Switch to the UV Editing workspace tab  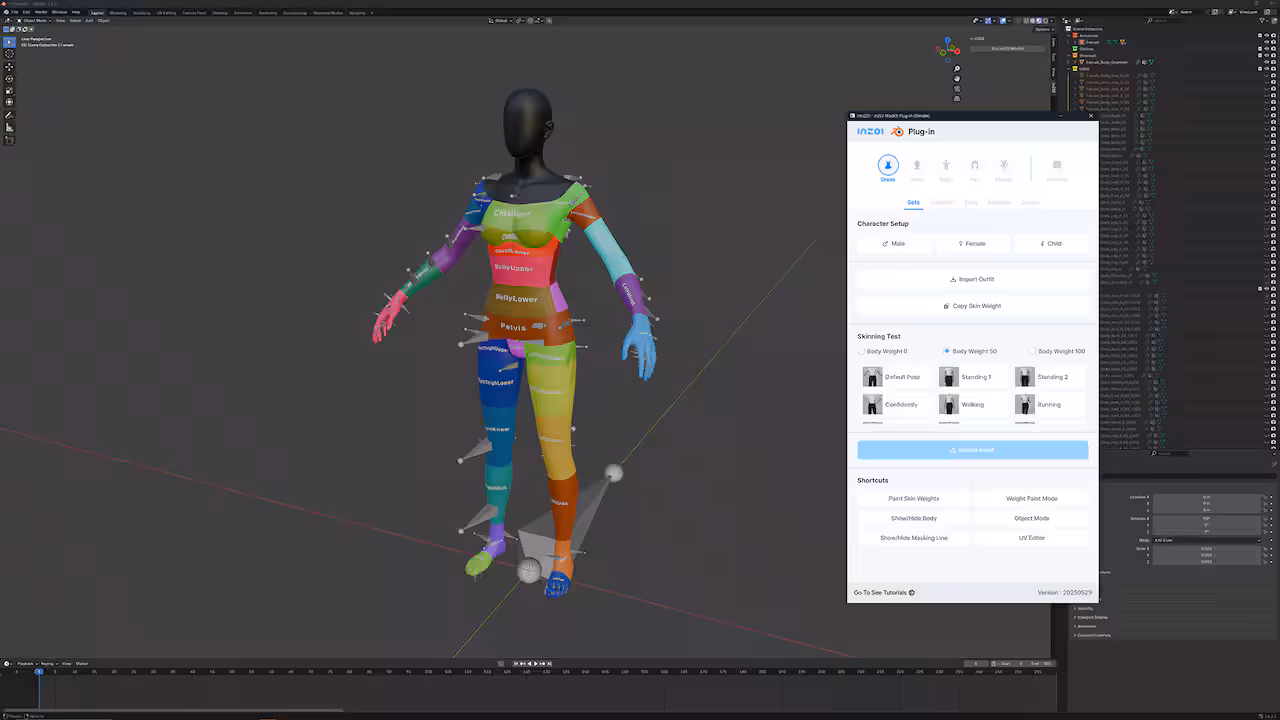pos(166,12)
